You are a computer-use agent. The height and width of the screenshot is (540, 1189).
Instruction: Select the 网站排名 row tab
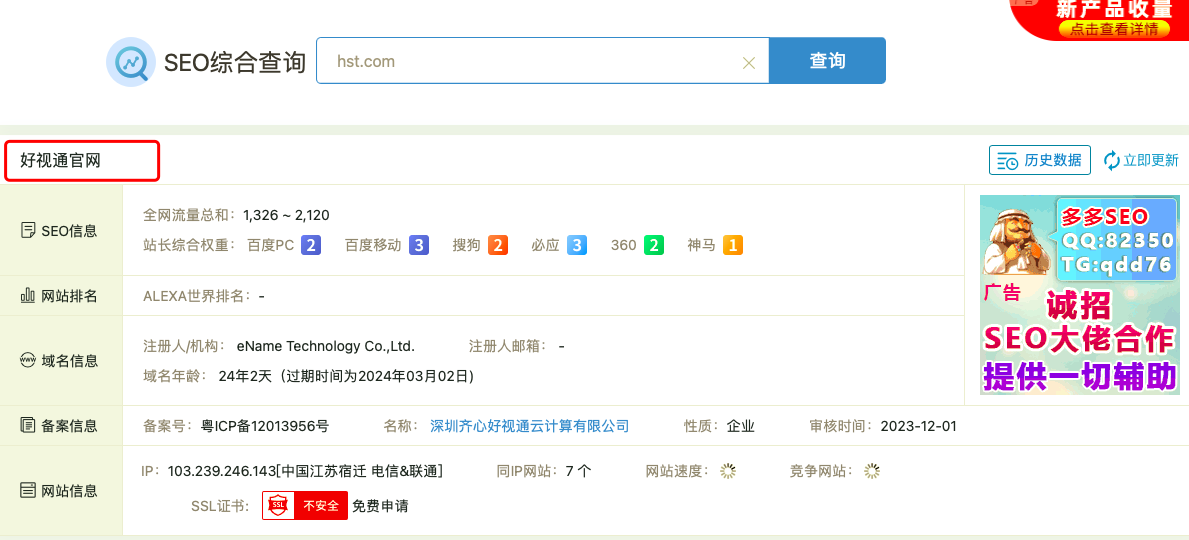pos(60,296)
